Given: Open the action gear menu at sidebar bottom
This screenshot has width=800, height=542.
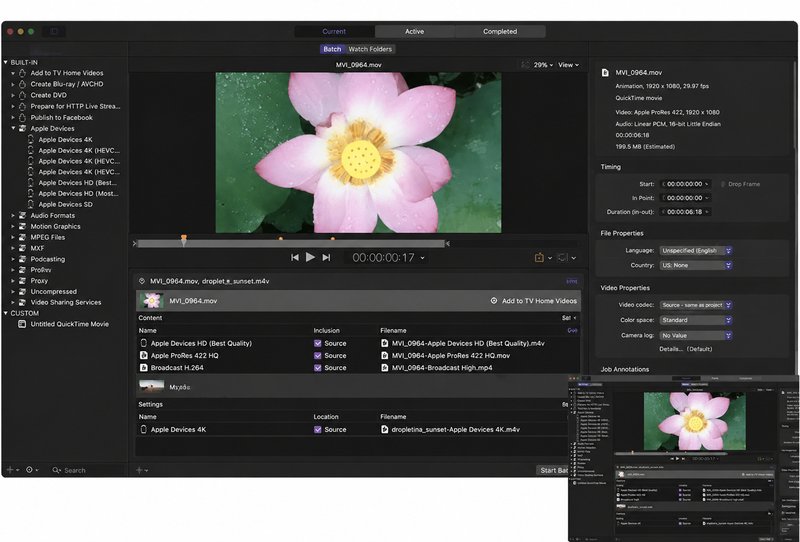Looking at the screenshot, I should (32, 470).
